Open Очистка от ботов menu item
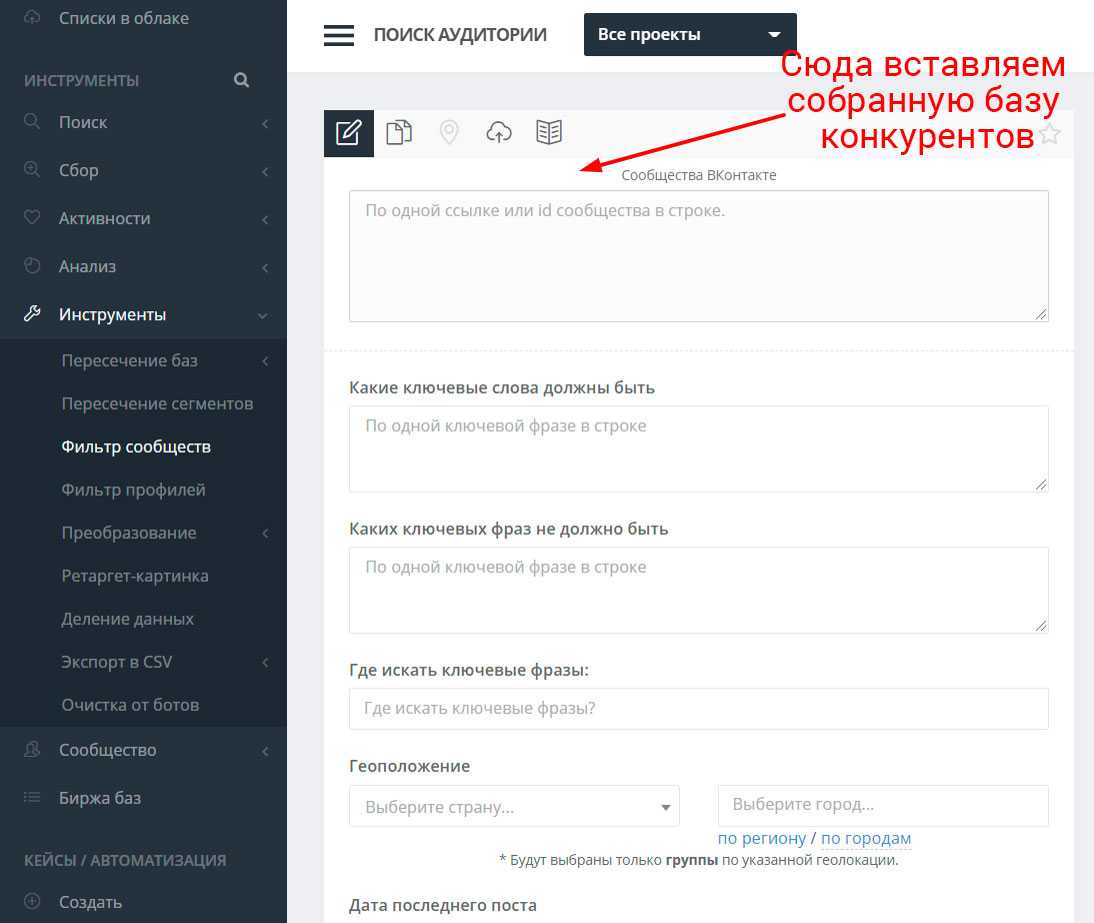This screenshot has height=923, width=1094. pos(130,704)
